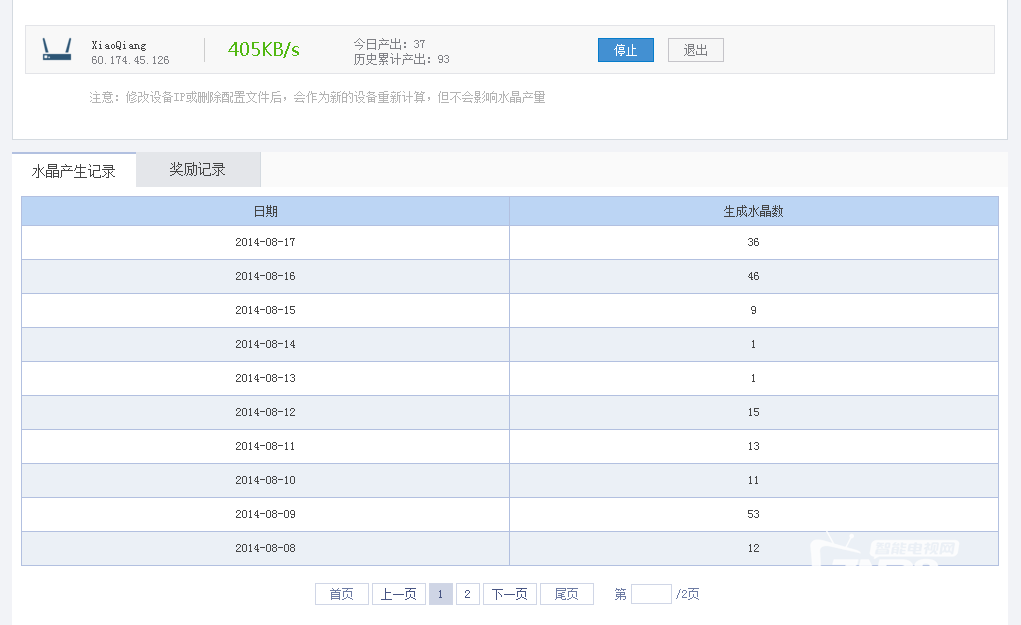Select date cell 2014-08-17
Viewport: 1021px width, 625px height.
266,242
